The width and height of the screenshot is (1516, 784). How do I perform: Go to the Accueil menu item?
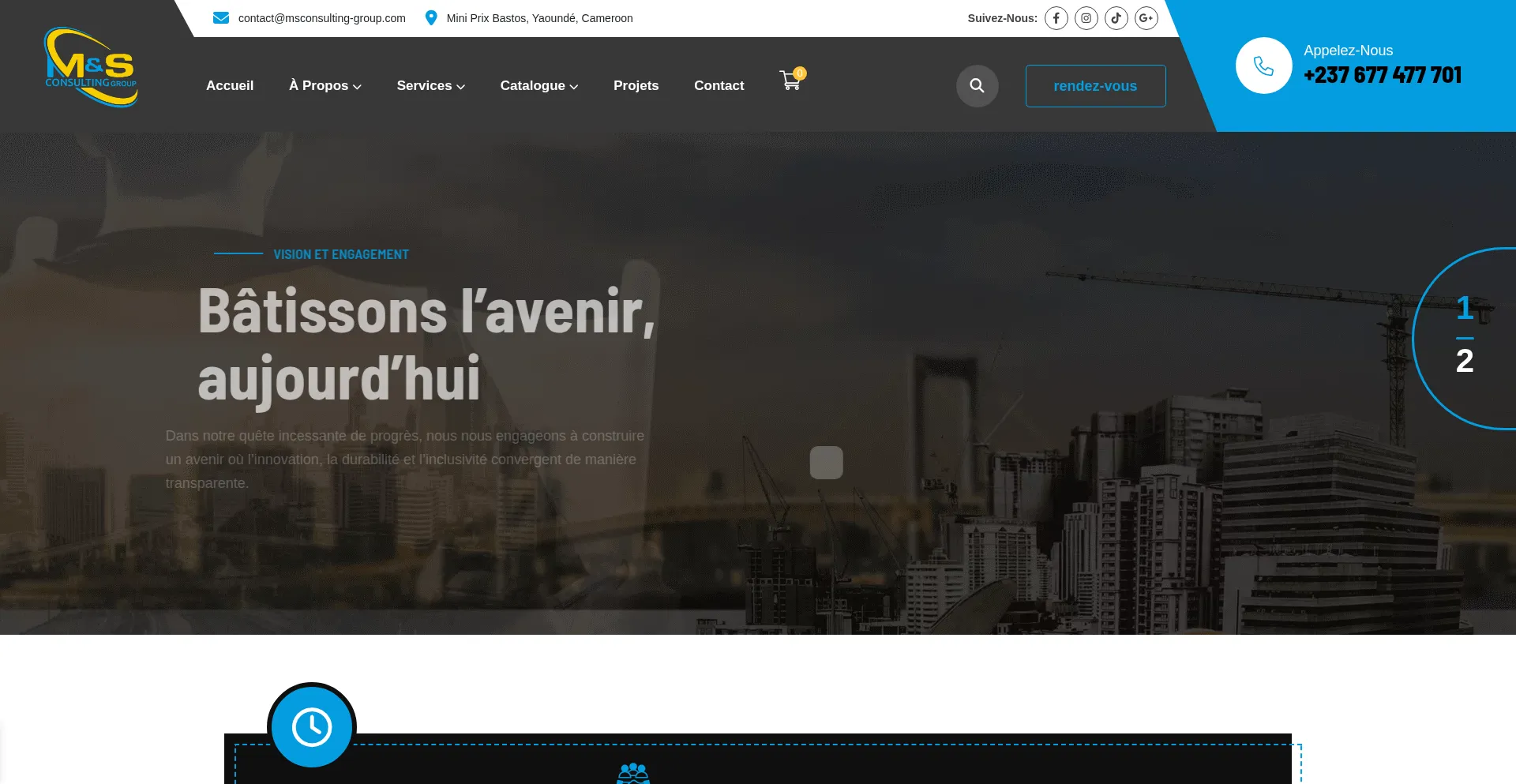click(230, 86)
